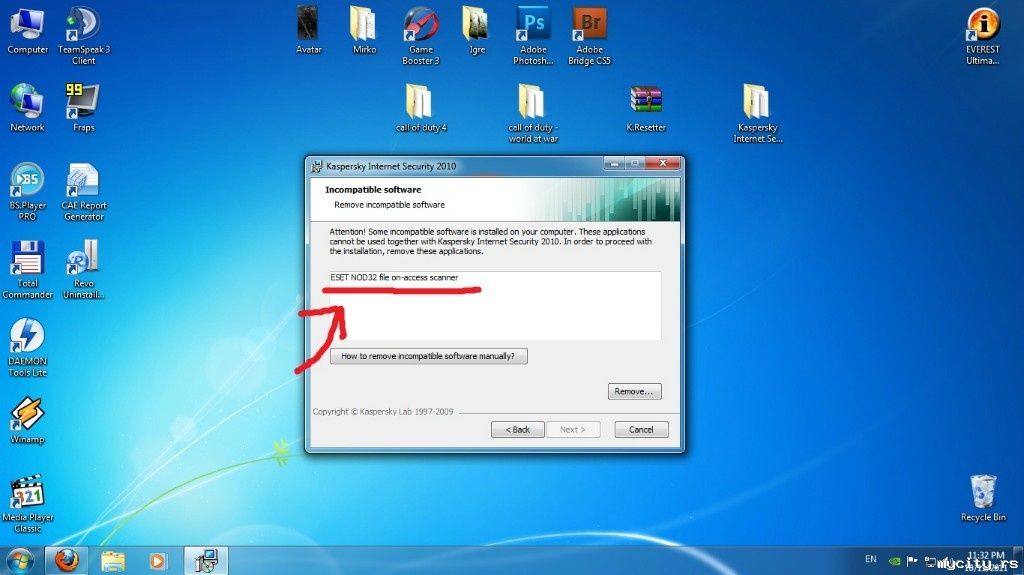Open the Kaspersky Internet Security folder

point(758,113)
